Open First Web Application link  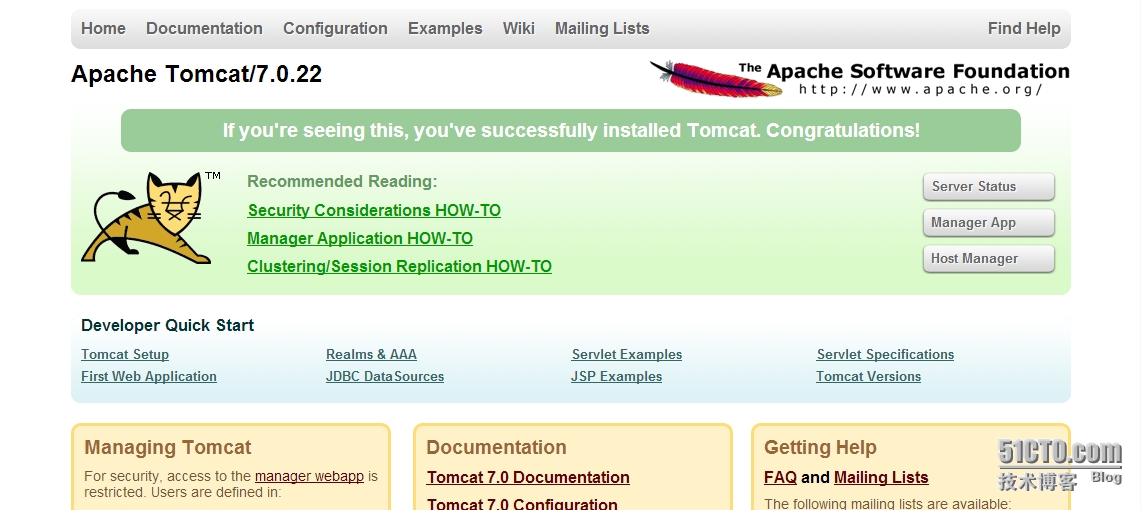pos(148,376)
